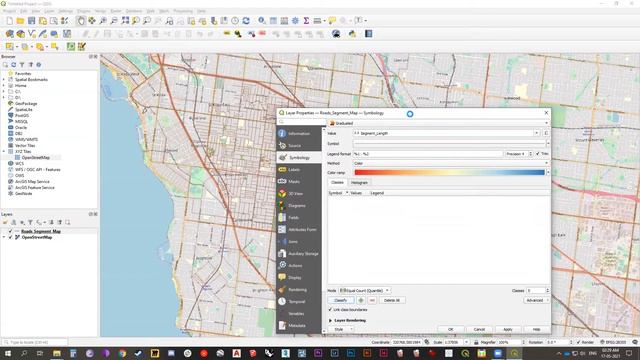Viewport: 640px width, 360px height.
Task: Toggle visibility of OpenStreetMap layer
Action: click(11, 237)
